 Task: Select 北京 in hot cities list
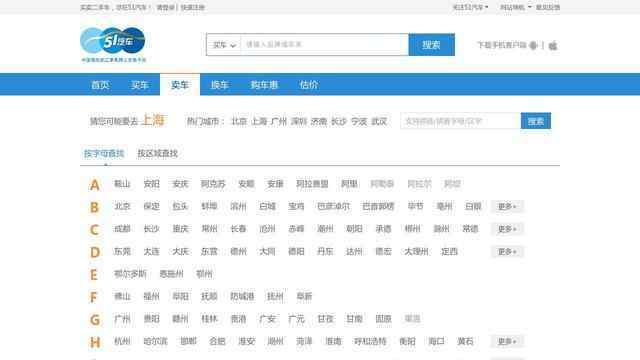239,122
